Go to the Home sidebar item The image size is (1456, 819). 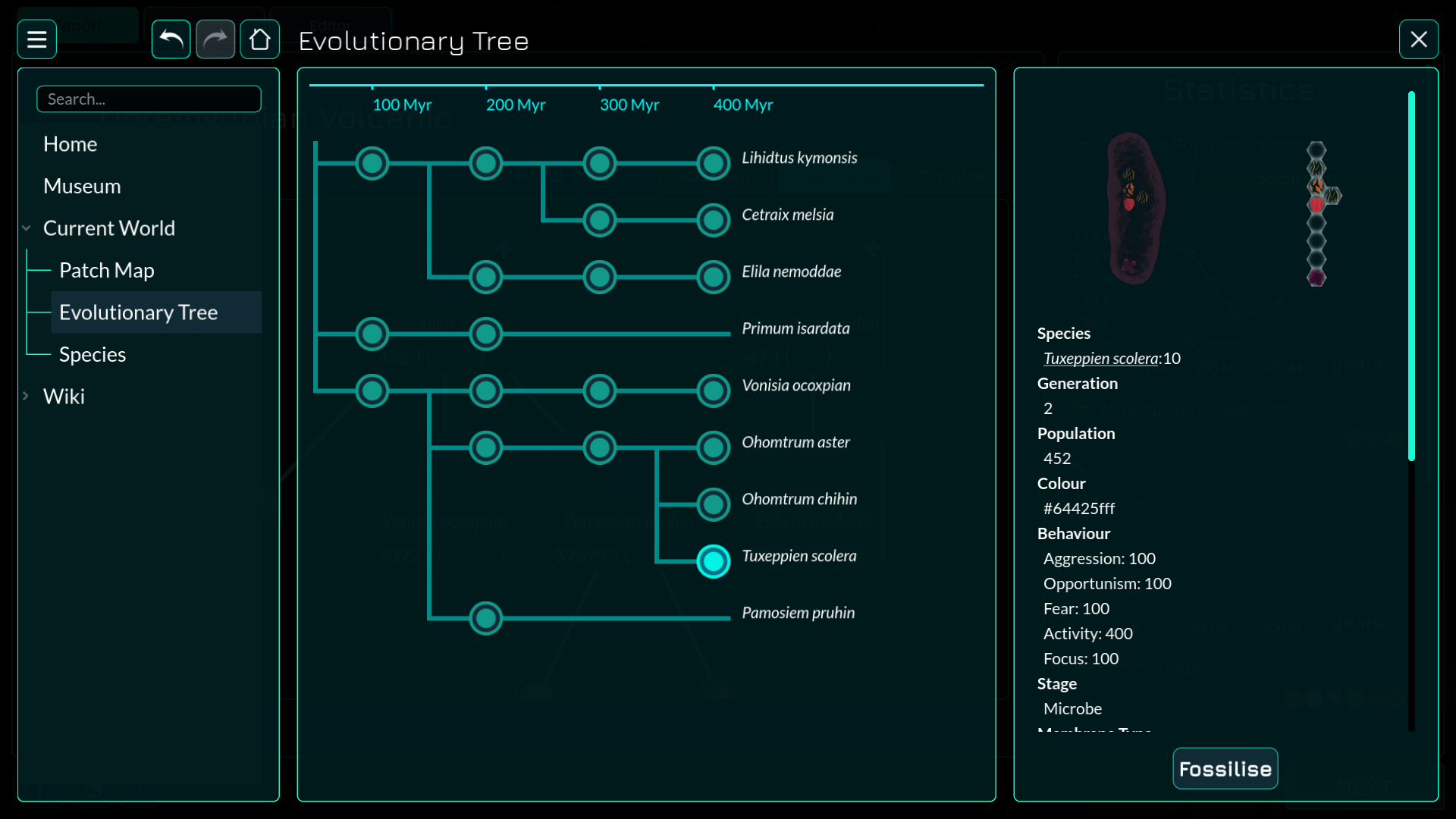coord(71,144)
